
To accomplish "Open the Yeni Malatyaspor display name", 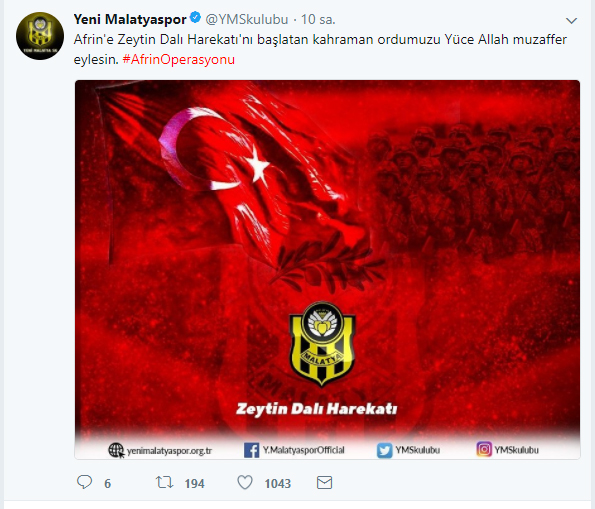I will pos(130,19).
